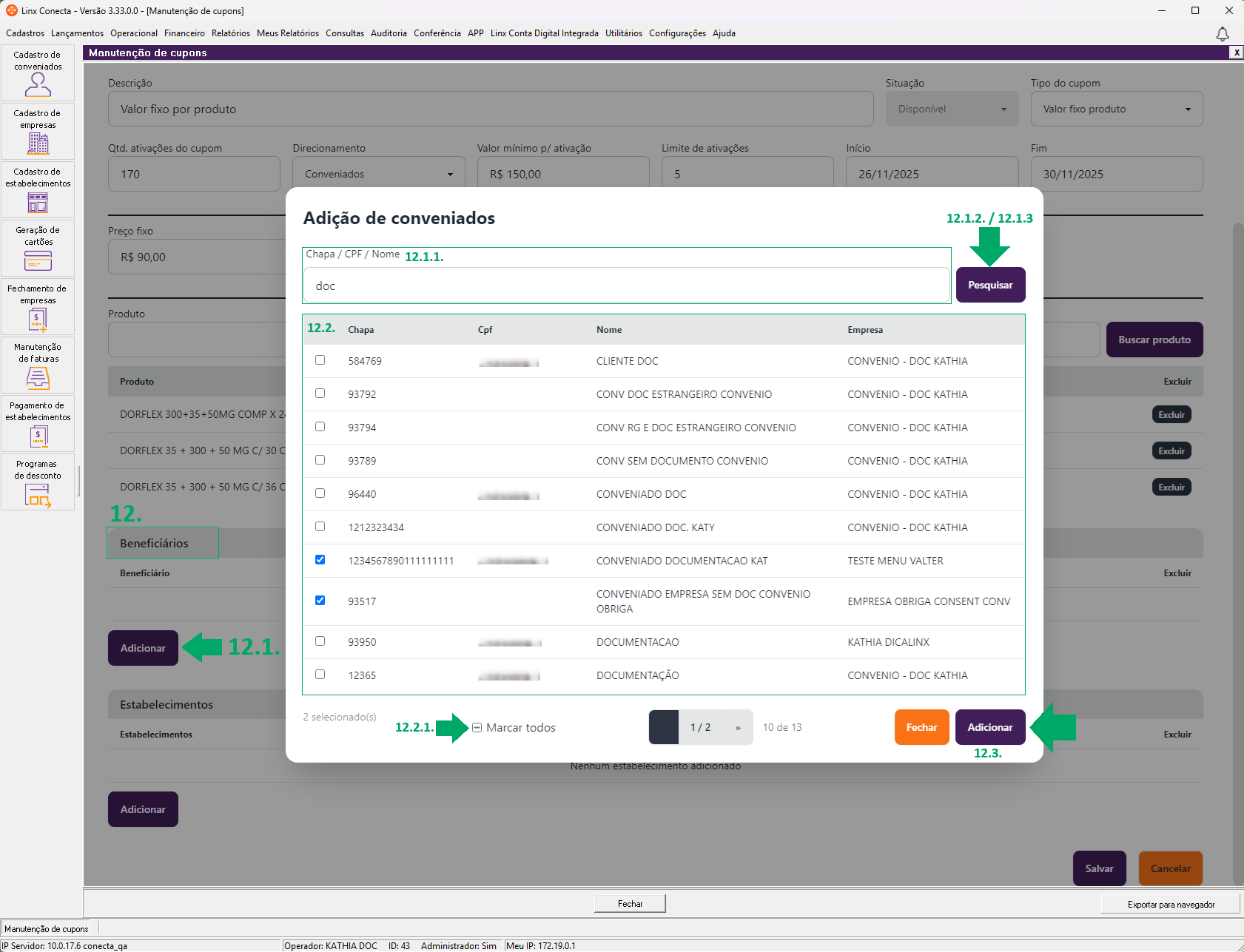Click the Qtd. ativações do cupom field
Image resolution: width=1244 pixels, height=952 pixels.
(x=194, y=175)
